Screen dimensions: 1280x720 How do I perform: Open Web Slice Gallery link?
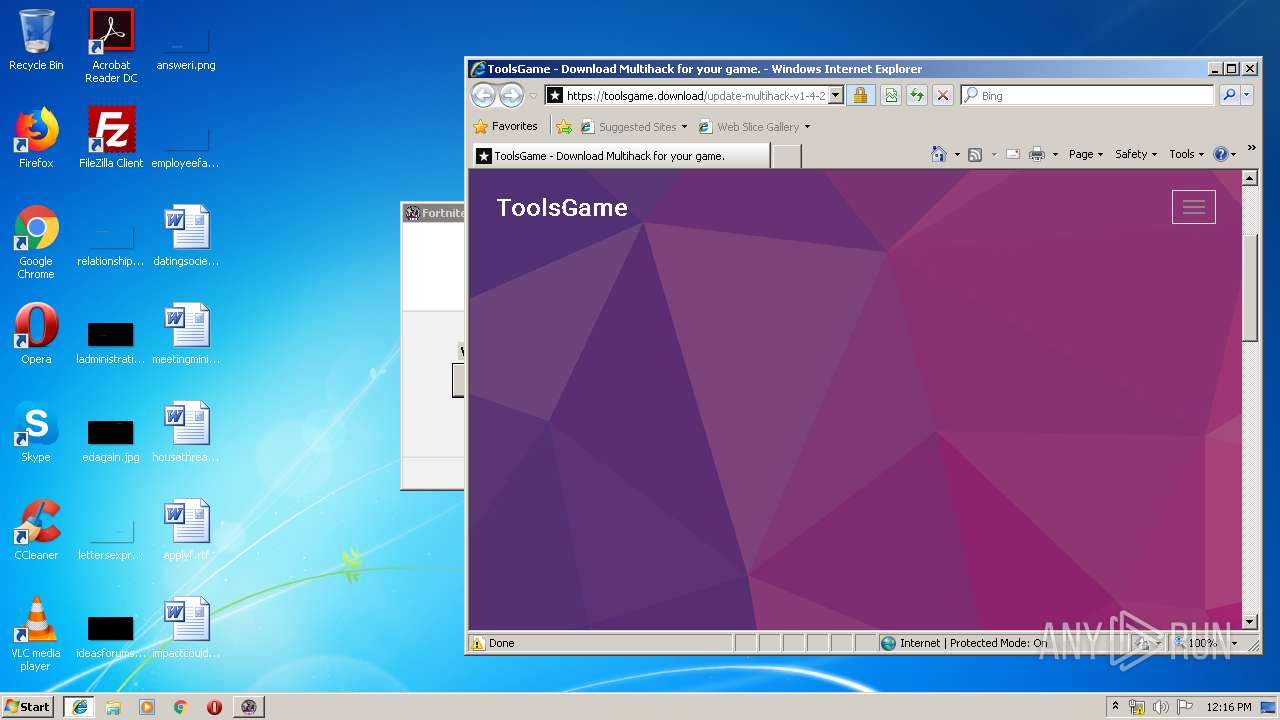click(x=748, y=127)
